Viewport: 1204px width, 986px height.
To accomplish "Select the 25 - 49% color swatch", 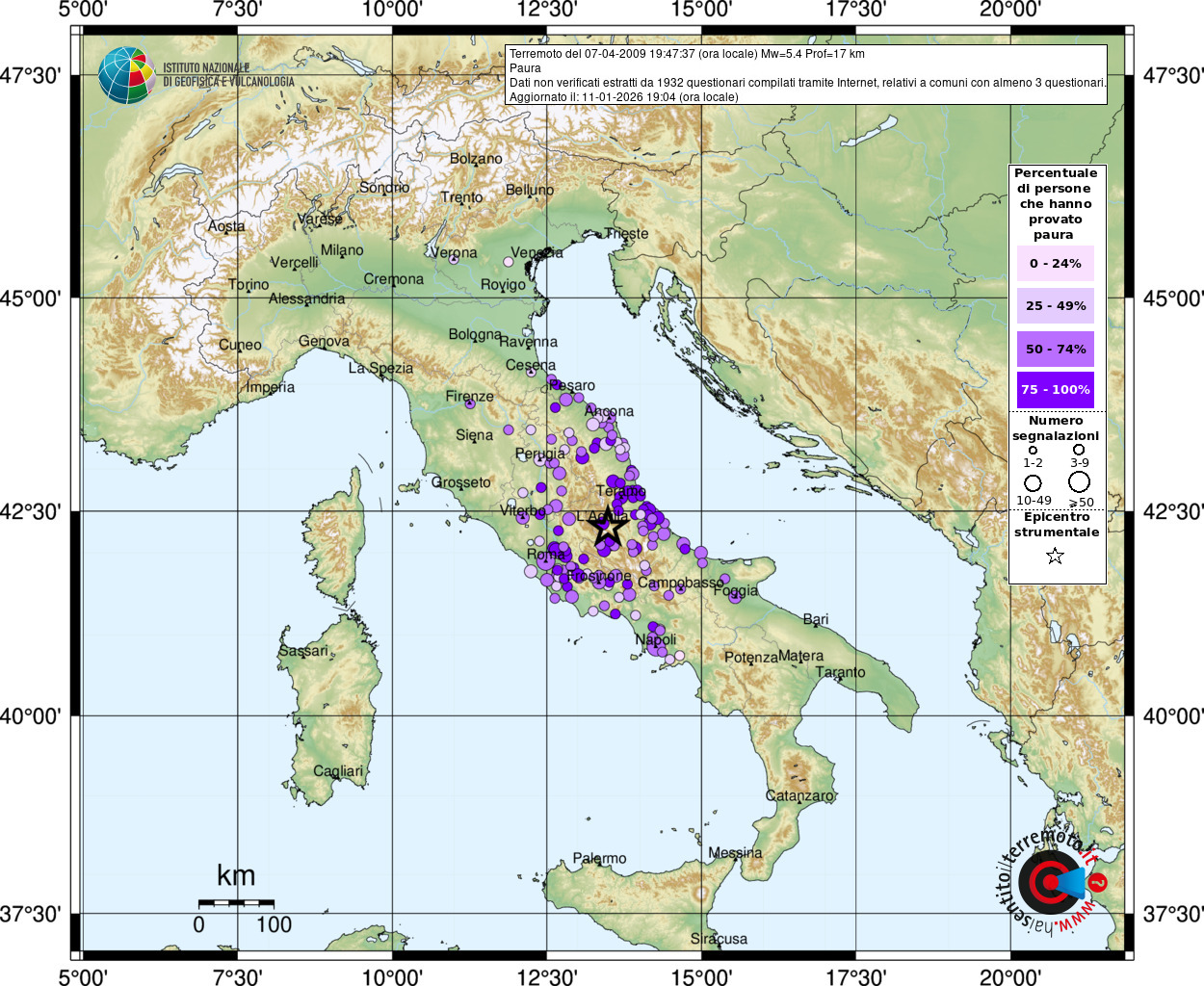I will [x=1055, y=305].
